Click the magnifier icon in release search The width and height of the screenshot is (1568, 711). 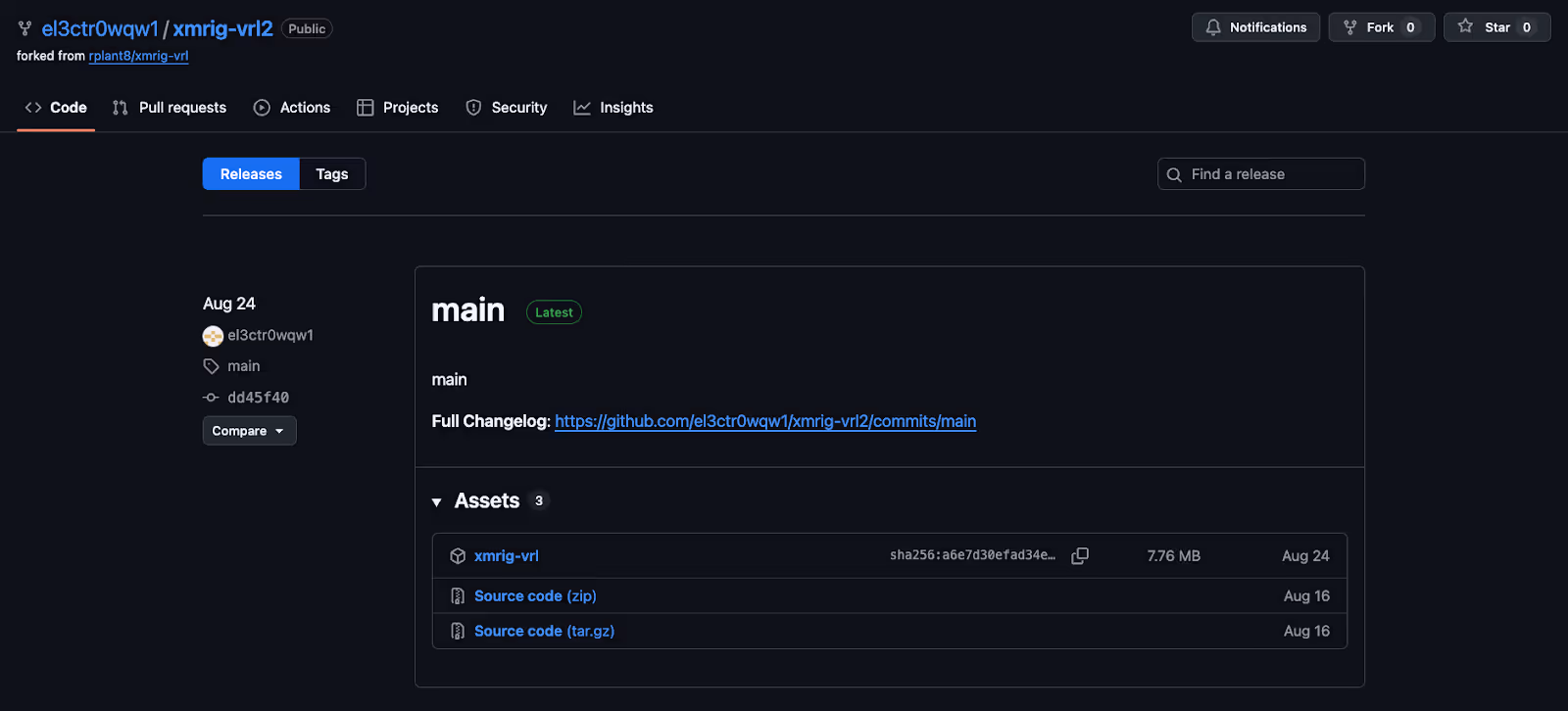(x=1174, y=174)
